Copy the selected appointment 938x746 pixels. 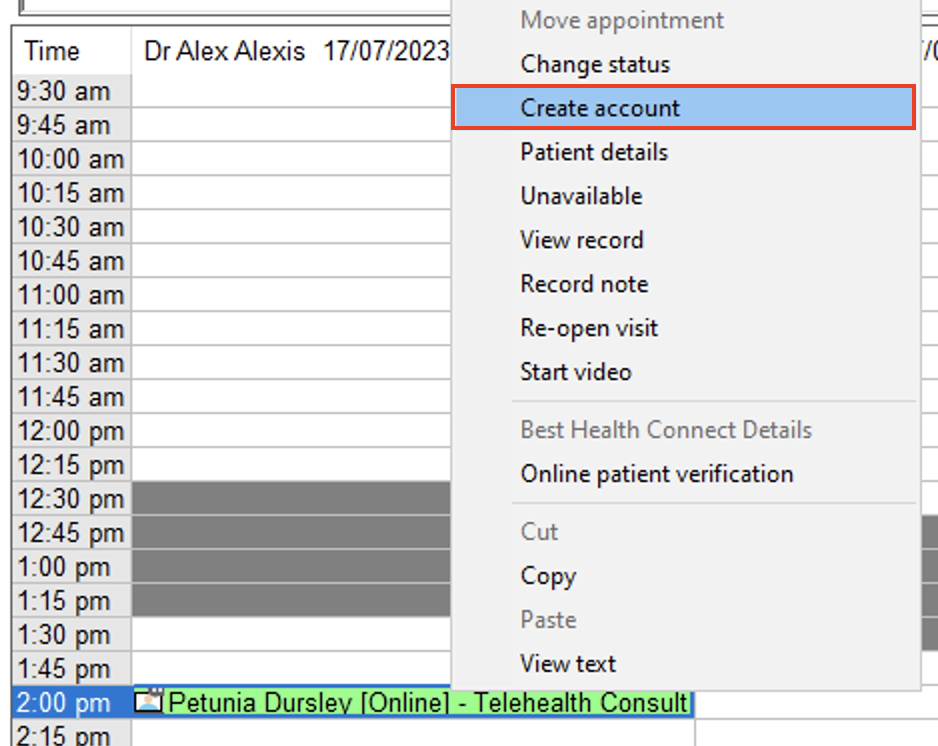click(x=548, y=576)
